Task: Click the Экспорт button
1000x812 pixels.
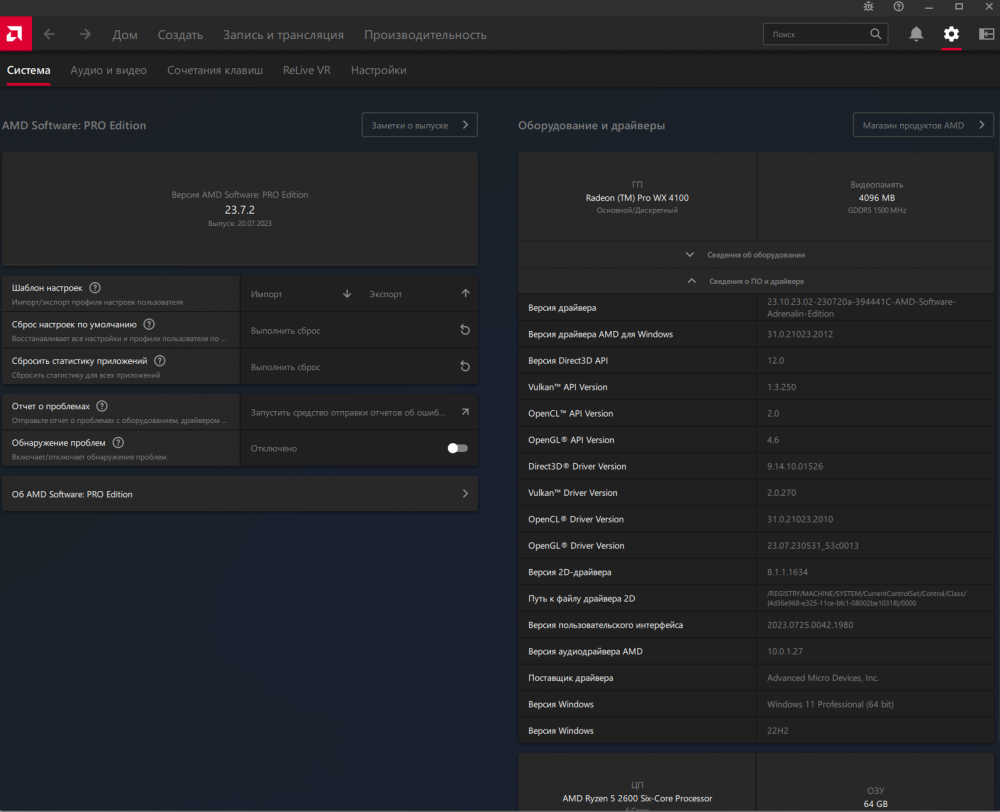Action: pos(418,294)
